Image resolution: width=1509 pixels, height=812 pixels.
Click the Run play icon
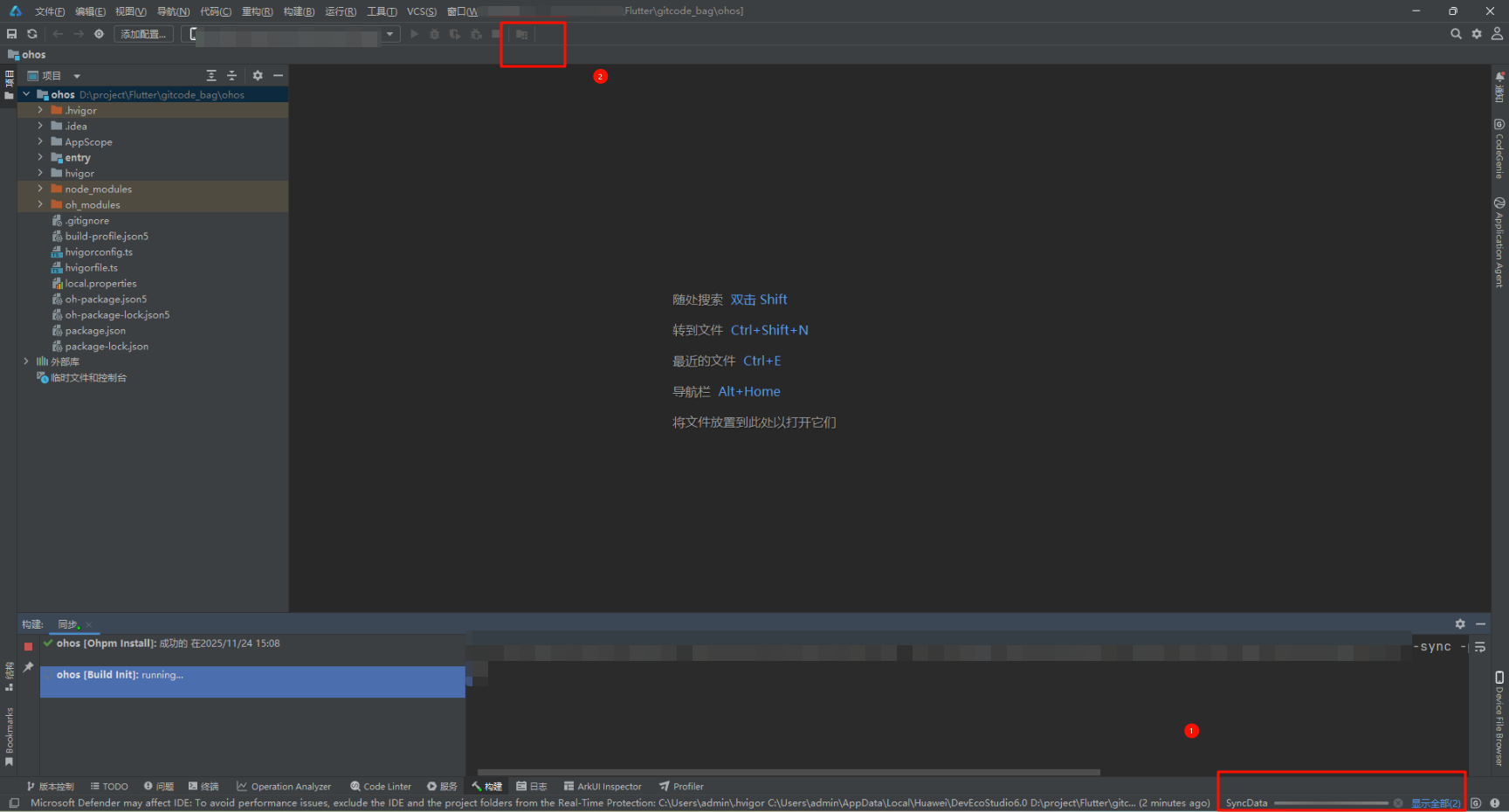point(414,34)
